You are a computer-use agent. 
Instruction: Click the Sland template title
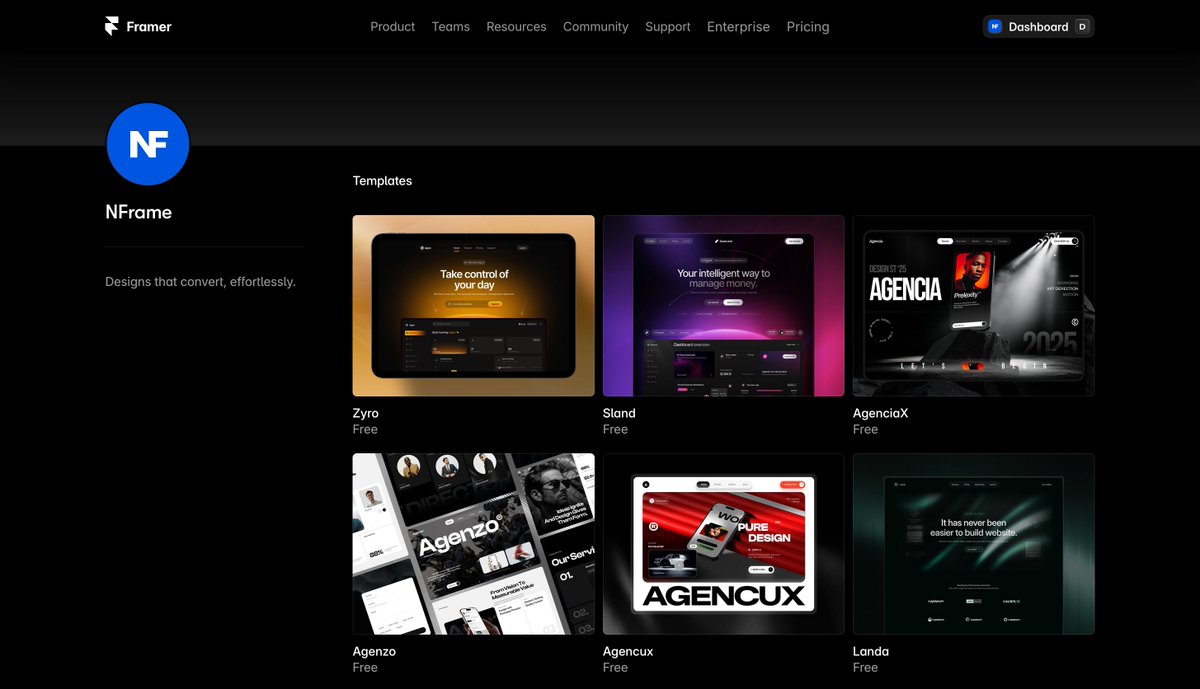click(x=619, y=413)
